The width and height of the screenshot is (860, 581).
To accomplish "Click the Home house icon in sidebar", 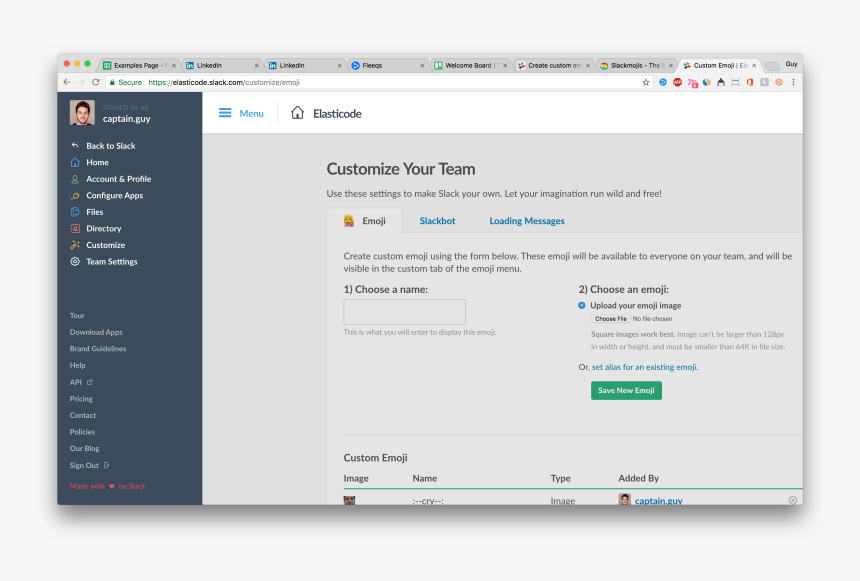I will (75, 162).
